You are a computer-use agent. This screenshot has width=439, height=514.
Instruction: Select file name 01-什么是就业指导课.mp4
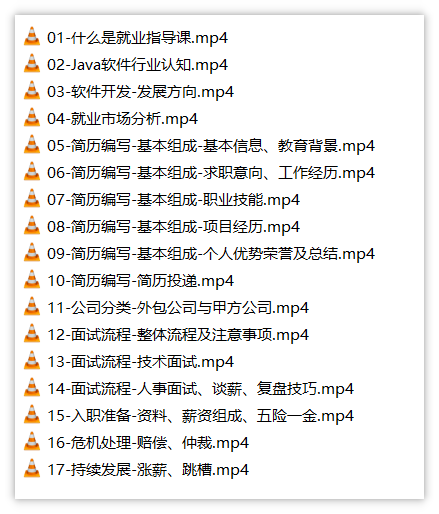tap(137, 38)
